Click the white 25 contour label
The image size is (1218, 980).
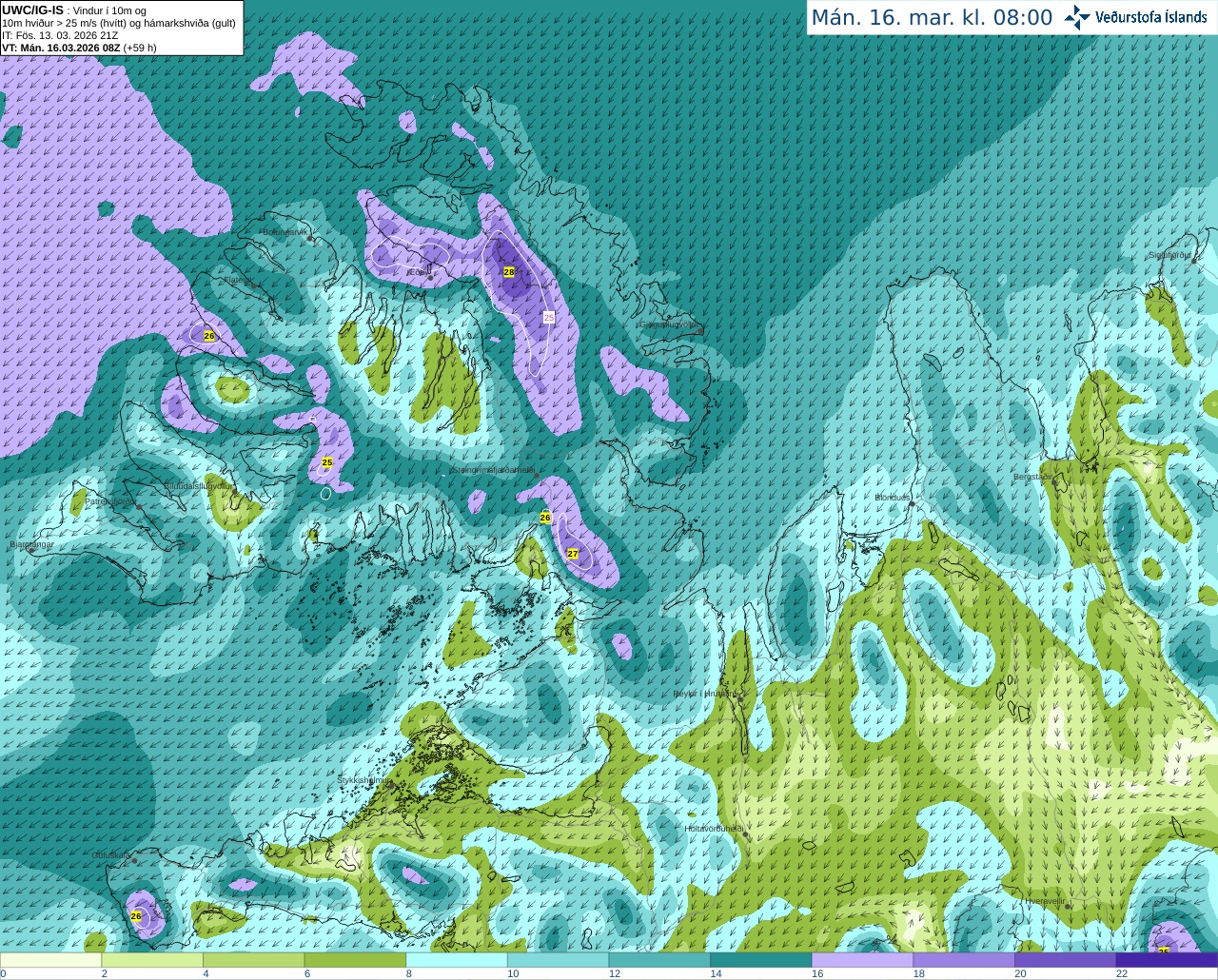549,317
